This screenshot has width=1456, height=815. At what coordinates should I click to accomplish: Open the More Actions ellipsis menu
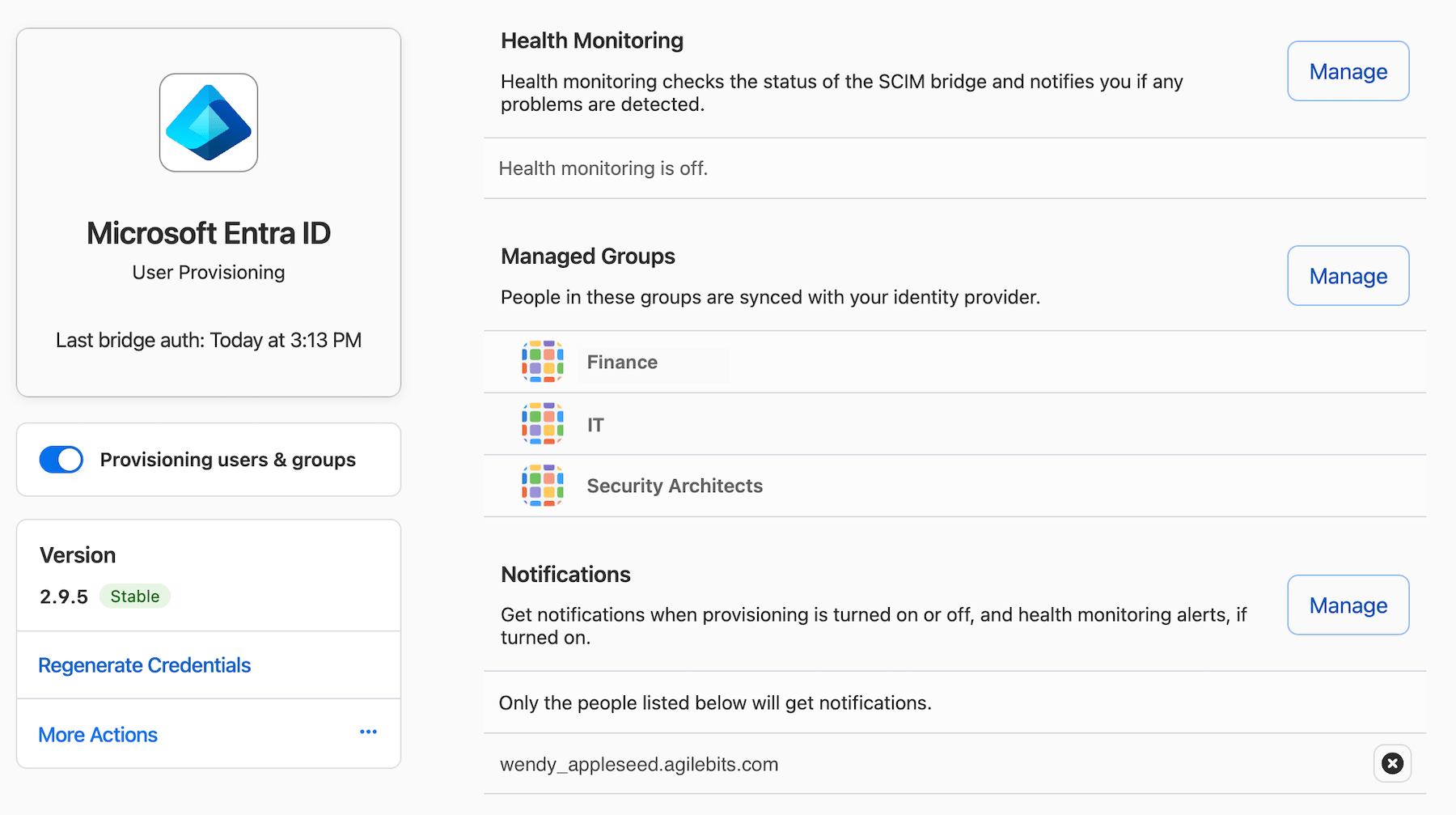tap(368, 732)
